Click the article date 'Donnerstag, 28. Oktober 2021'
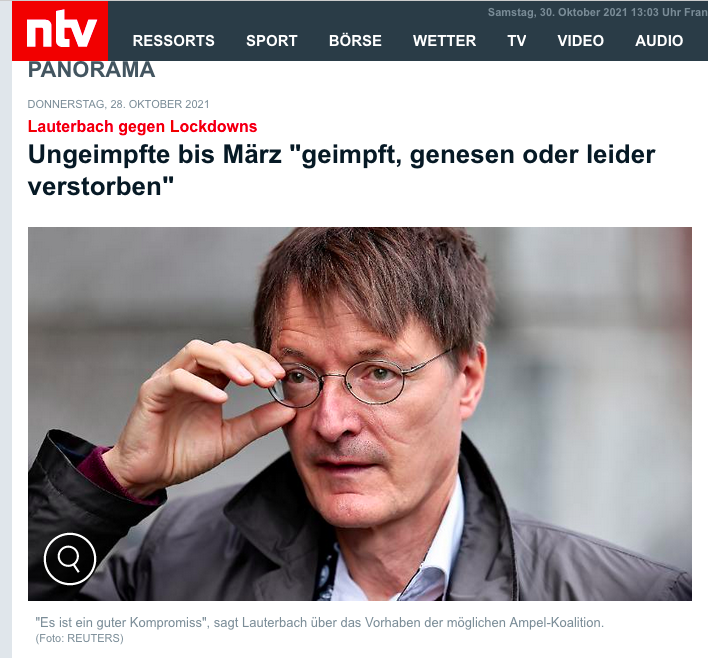Viewport: 708px width, 658px height. [118, 104]
